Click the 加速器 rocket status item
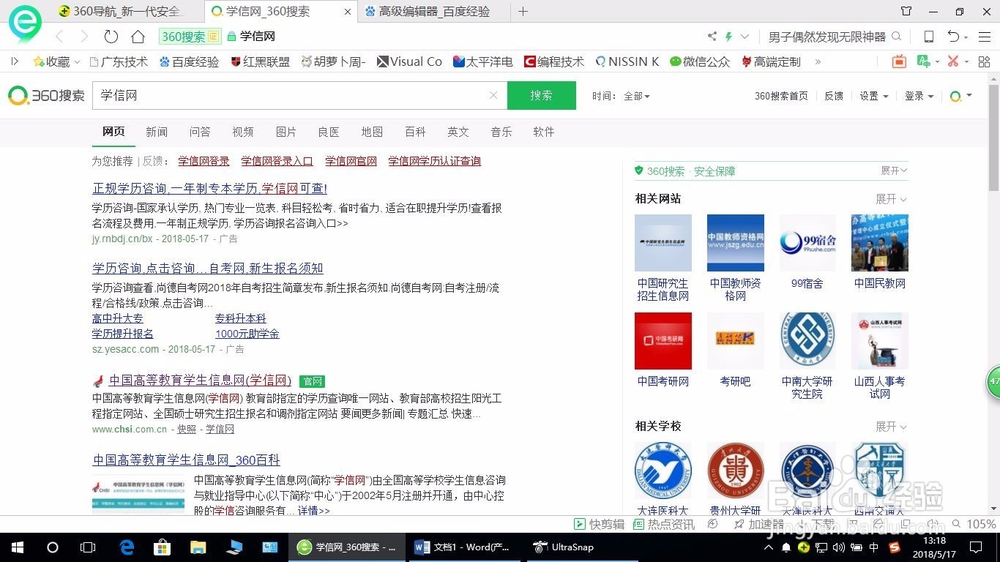Viewport: 1000px width, 562px height. click(759, 524)
